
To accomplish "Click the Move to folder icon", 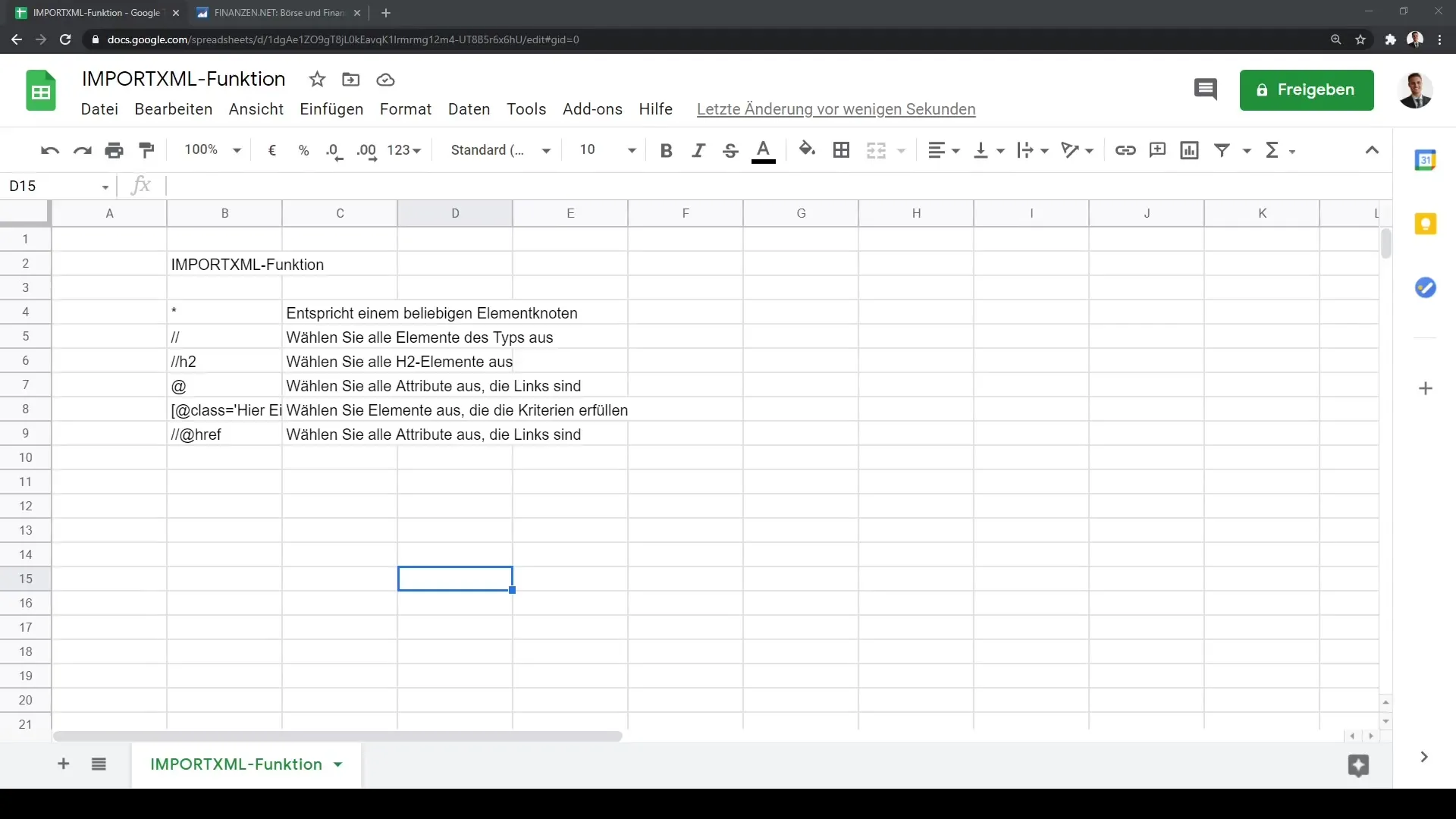I will click(351, 80).
